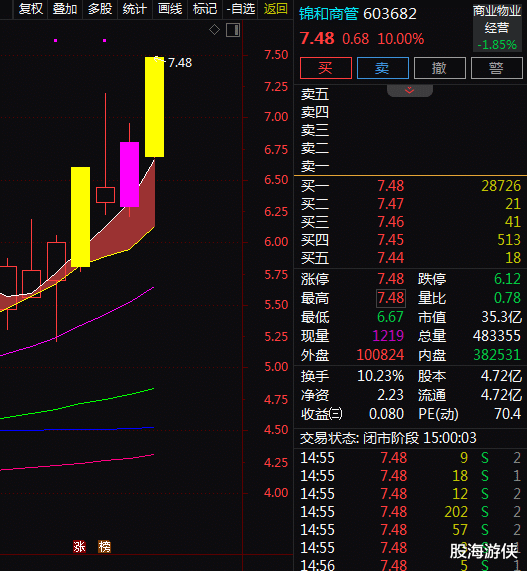Click the 换手 value 10.23%

coord(380,376)
